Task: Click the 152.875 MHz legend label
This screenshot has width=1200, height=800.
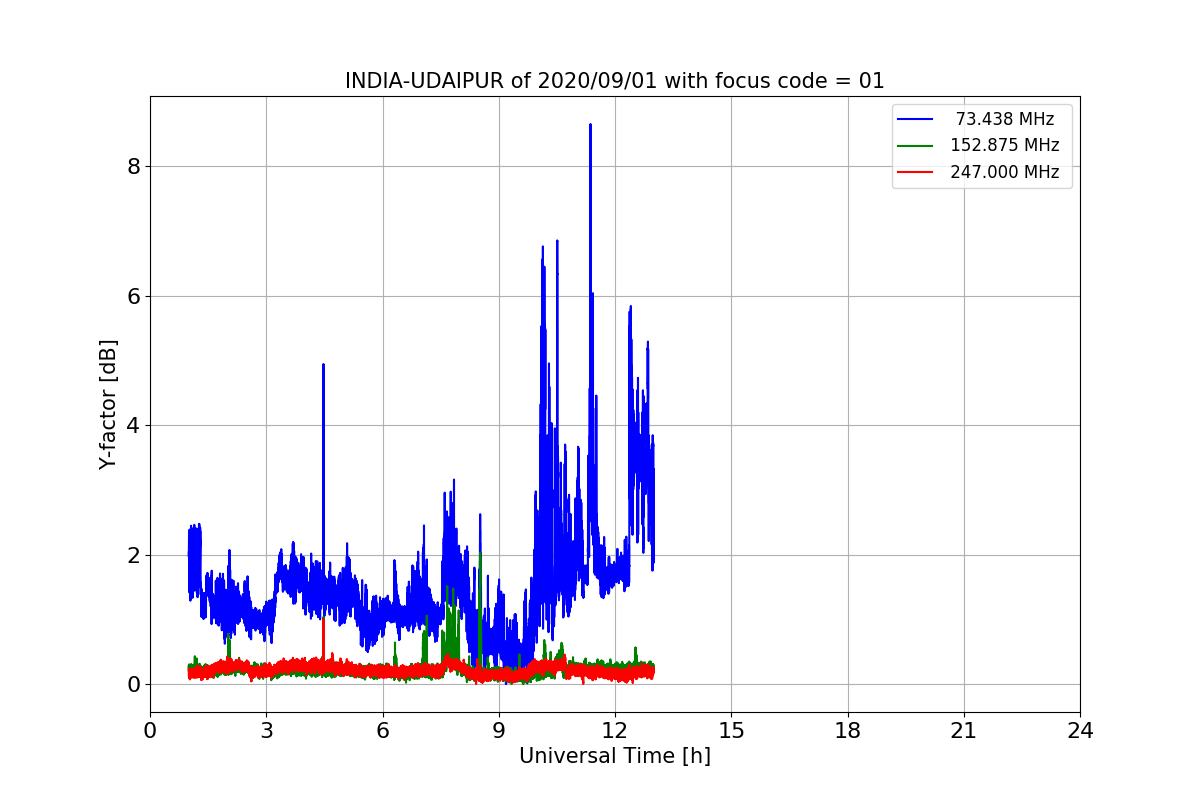Action: pos(1005,145)
